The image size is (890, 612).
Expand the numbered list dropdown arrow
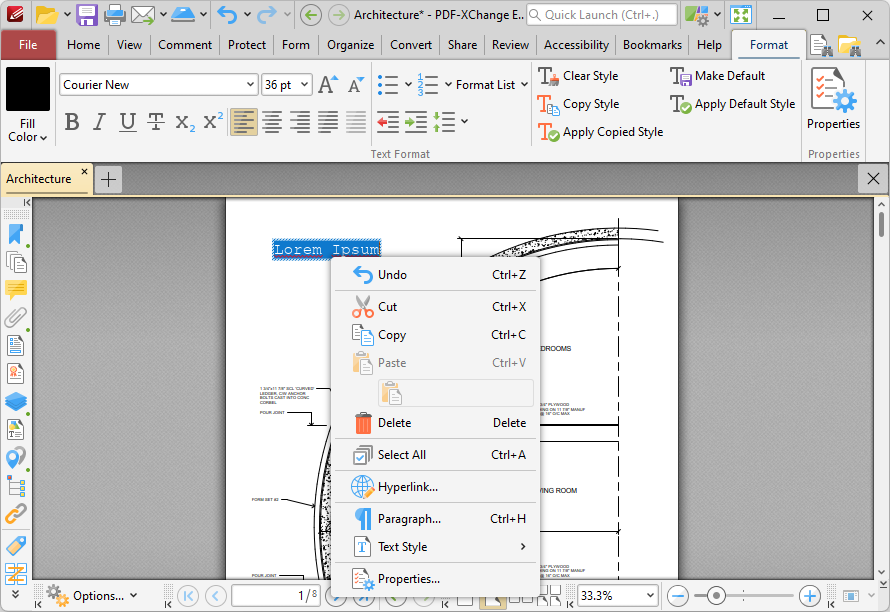pos(448,85)
